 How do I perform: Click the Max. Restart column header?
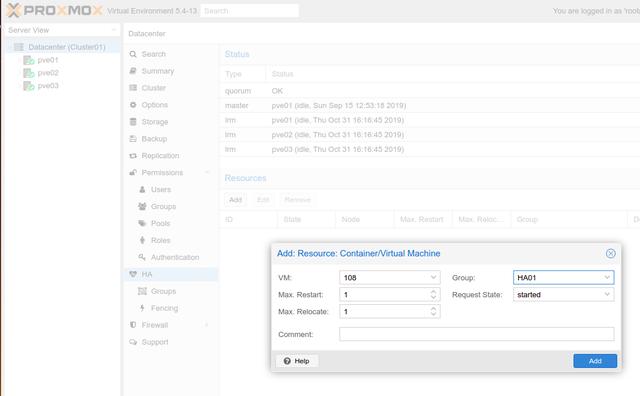pyautogui.click(x=423, y=219)
